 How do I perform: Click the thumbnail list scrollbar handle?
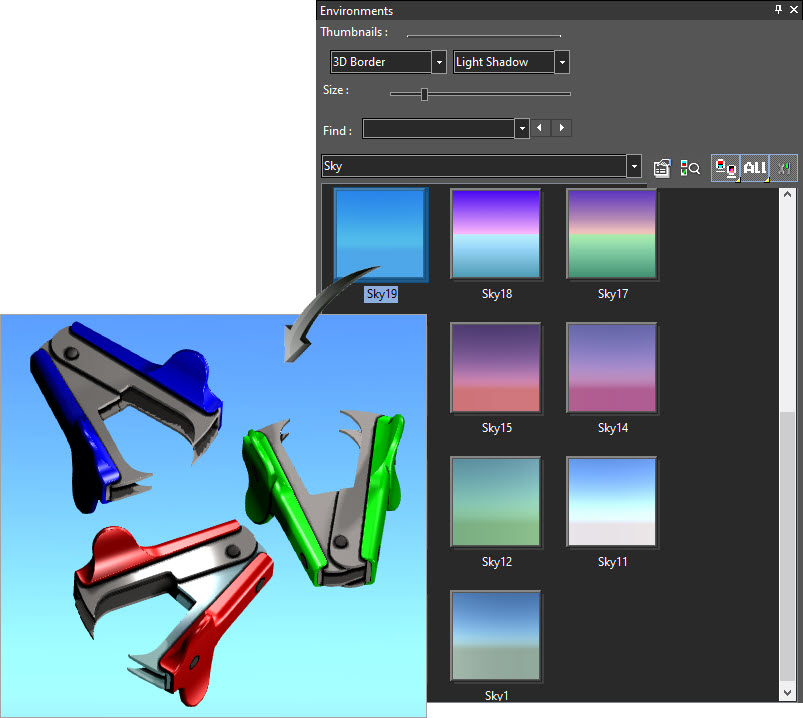tap(788, 548)
